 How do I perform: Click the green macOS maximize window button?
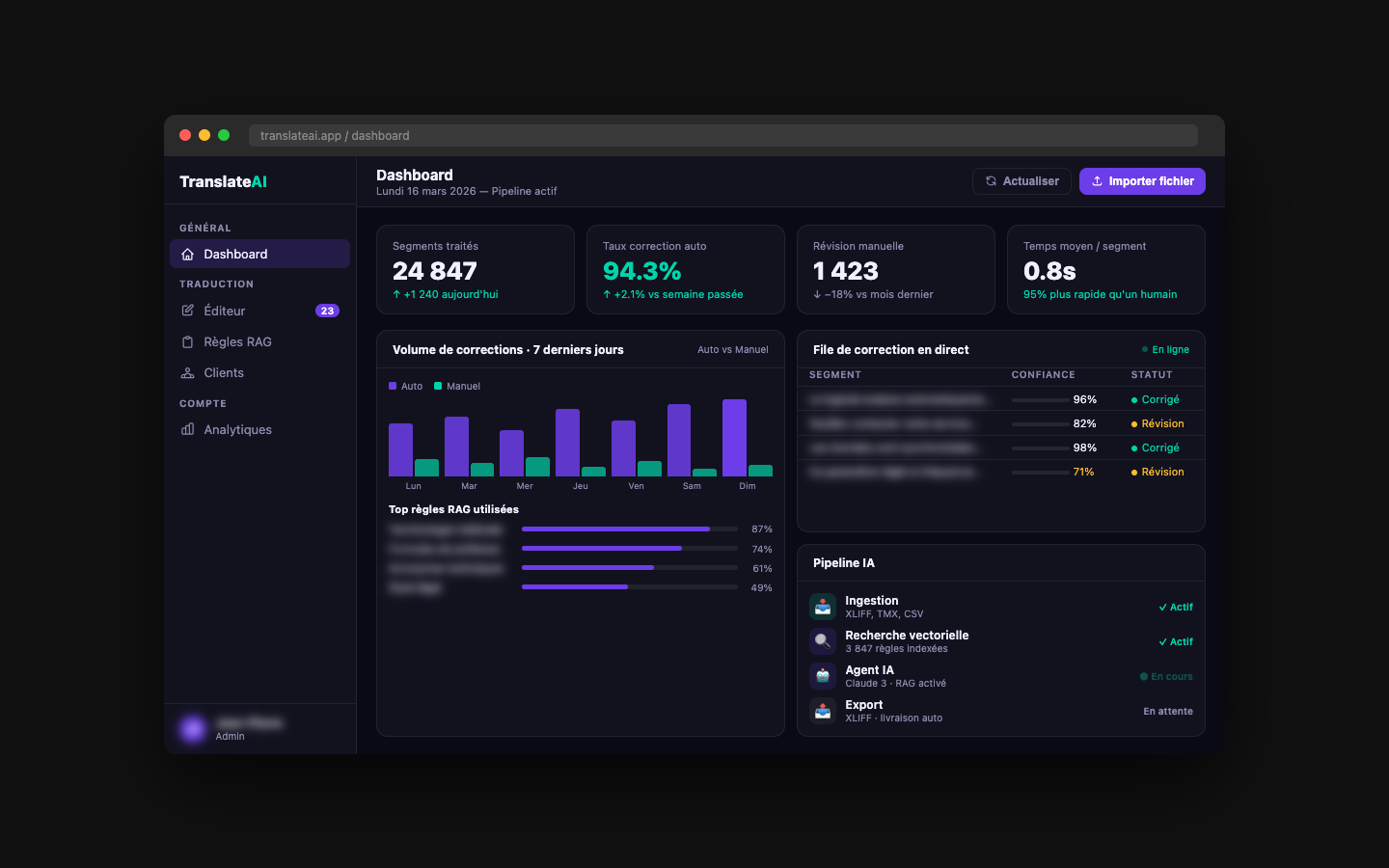(224, 135)
